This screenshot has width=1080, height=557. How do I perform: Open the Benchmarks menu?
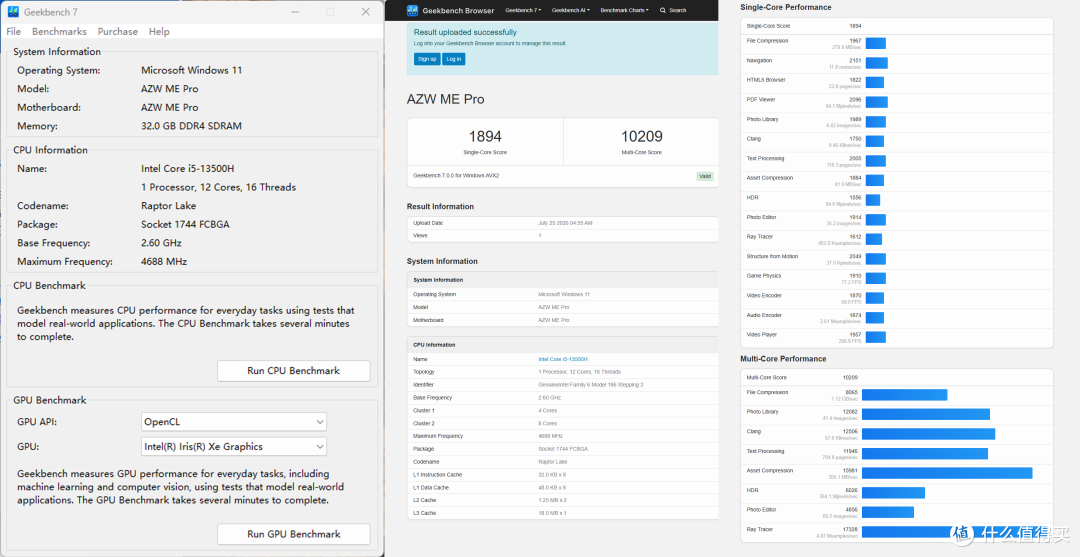pos(59,32)
